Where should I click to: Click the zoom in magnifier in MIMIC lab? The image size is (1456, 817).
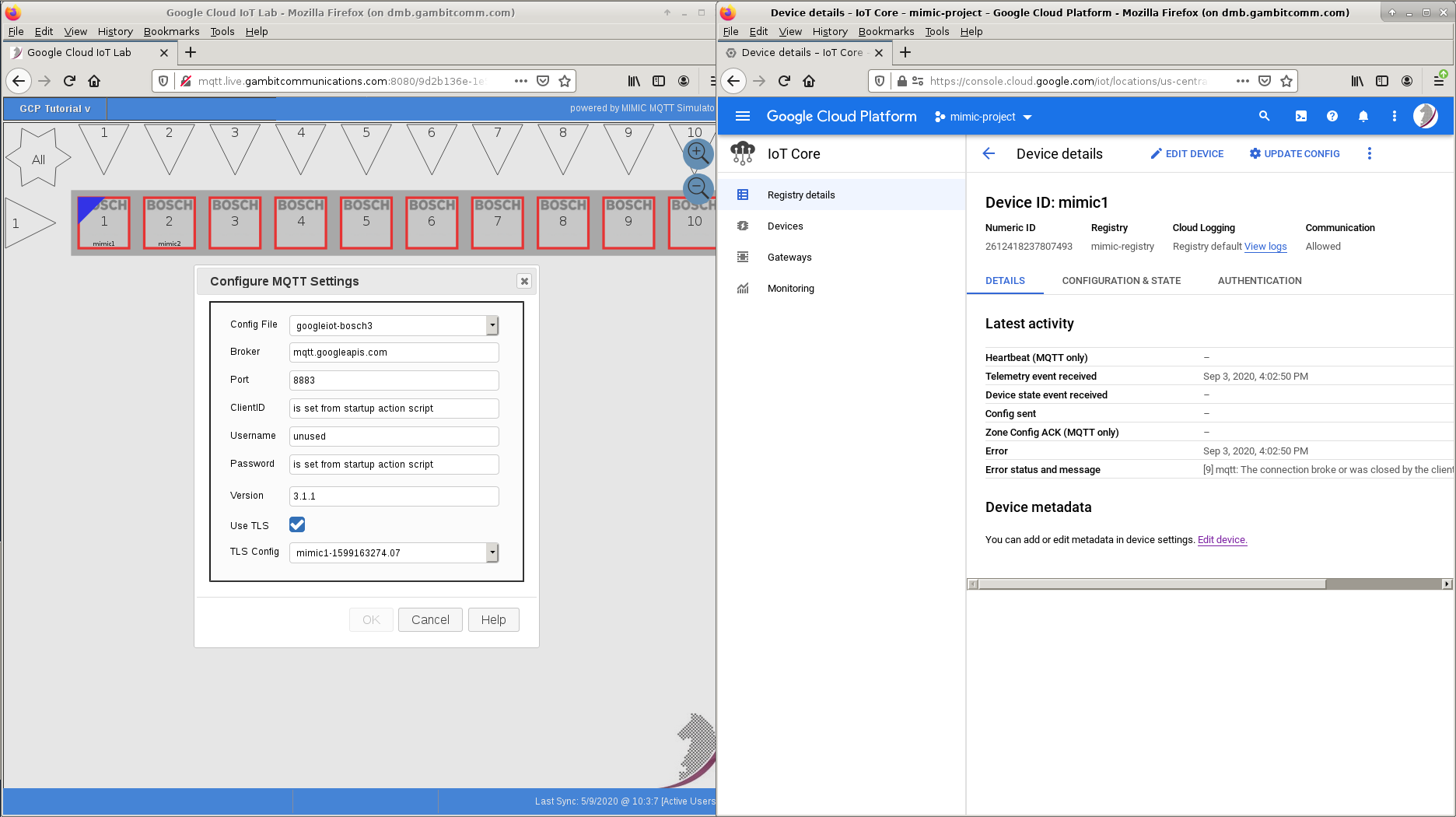click(698, 153)
